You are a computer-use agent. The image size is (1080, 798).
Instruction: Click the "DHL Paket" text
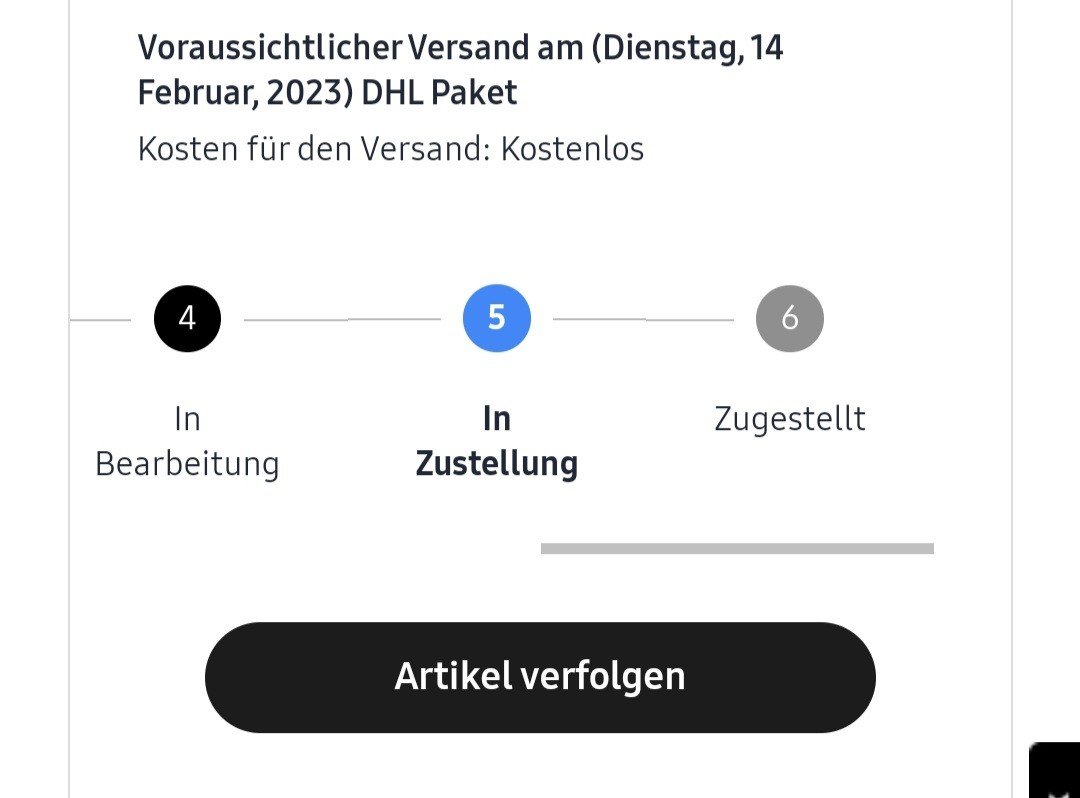440,93
